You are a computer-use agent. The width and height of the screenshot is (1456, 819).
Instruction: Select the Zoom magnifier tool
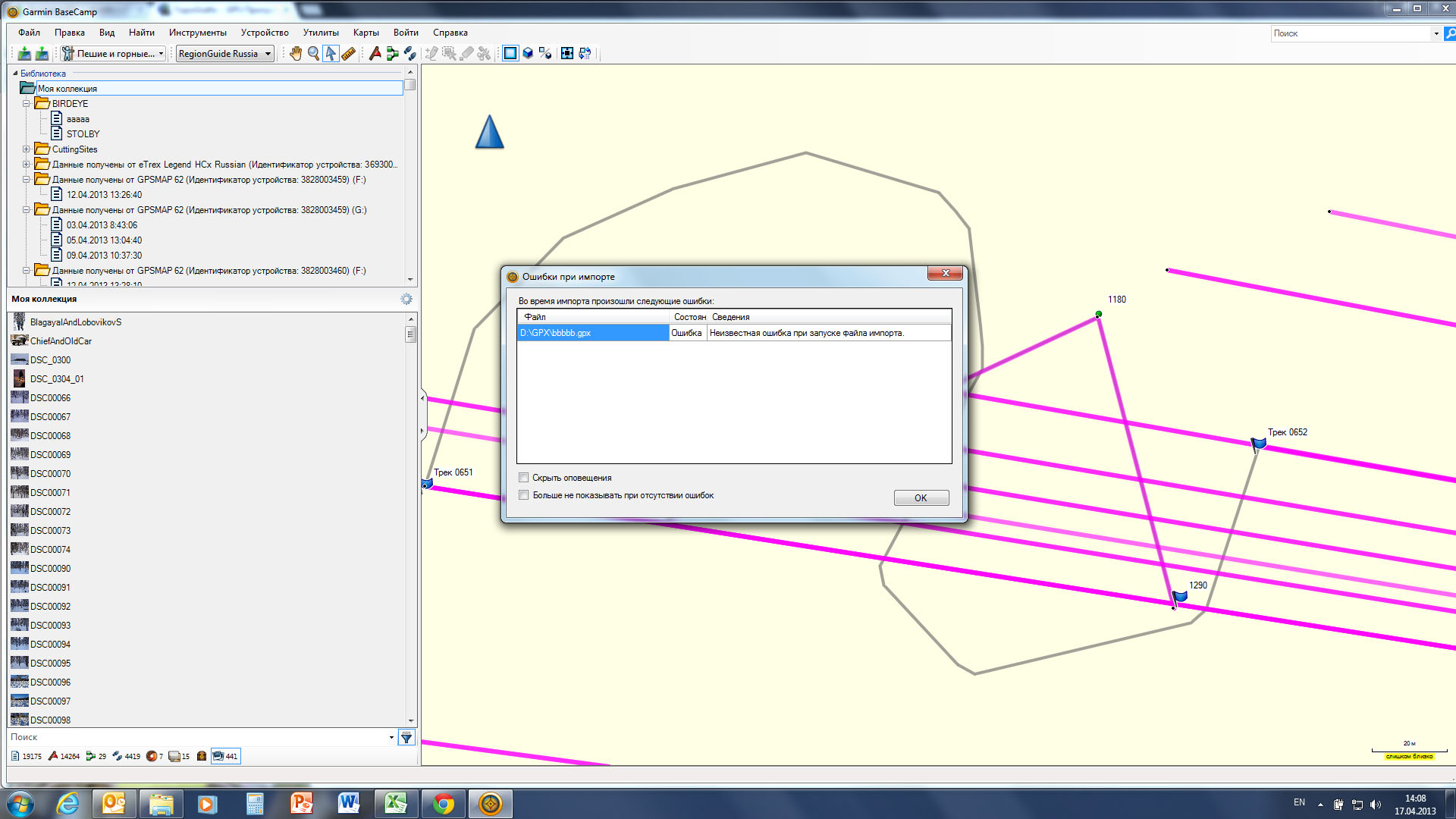313,53
